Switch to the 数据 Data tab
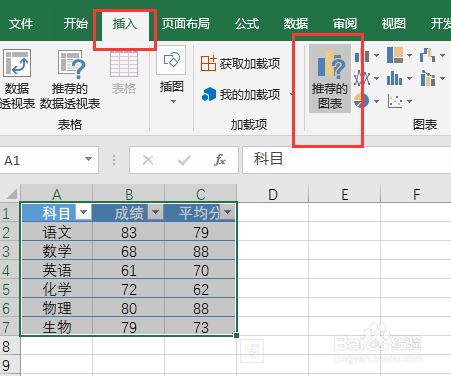This screenshot has height=376, width=451. (x=296, y=24)
